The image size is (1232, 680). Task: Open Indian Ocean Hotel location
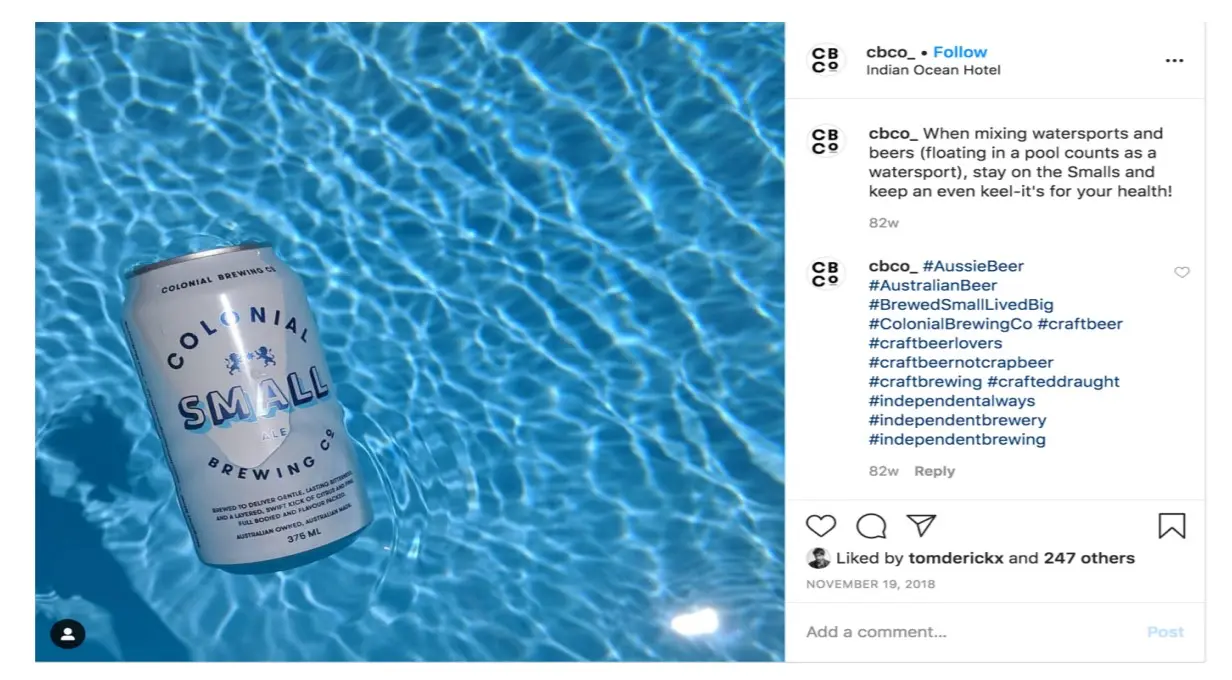tap(933, 70)
